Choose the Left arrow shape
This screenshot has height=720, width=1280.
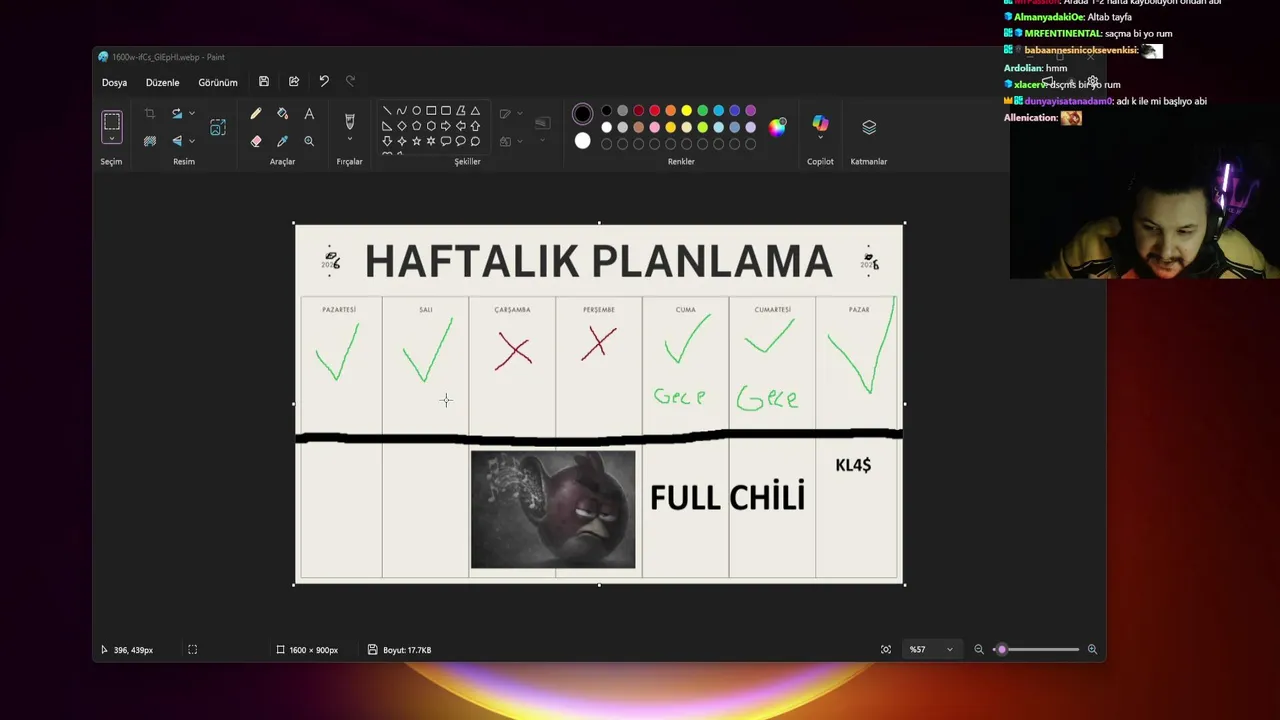click(461, 126)
